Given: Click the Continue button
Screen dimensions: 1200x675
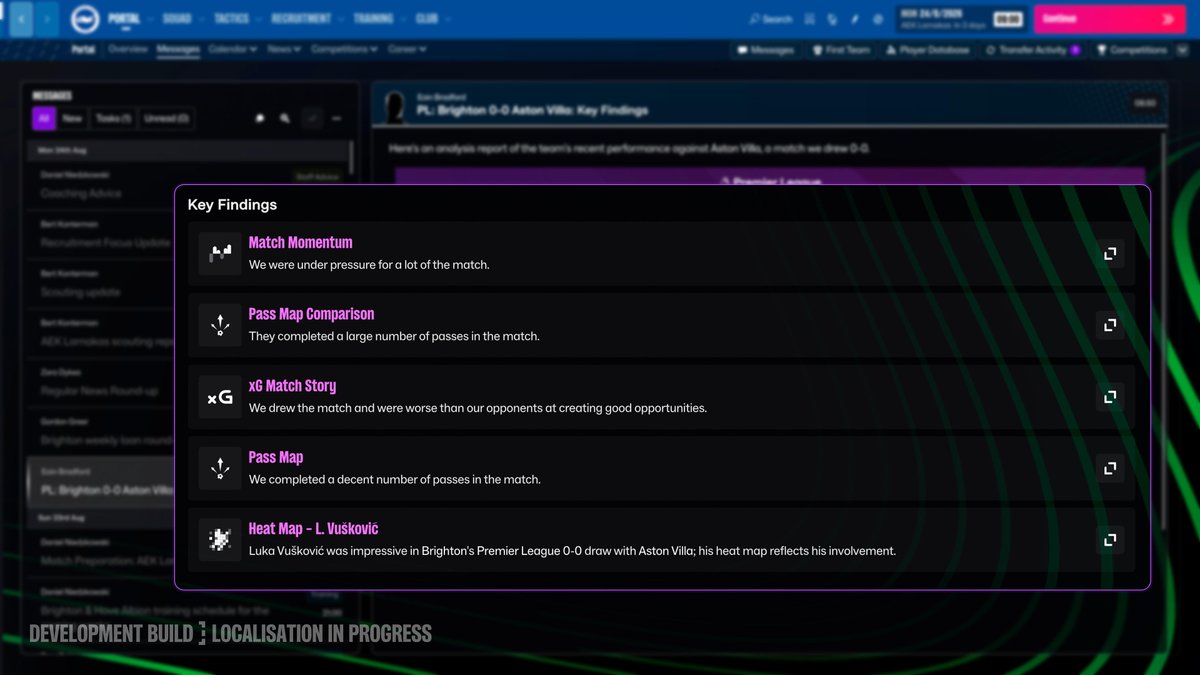Looking at the screenshot, I should coord(1108,19).
